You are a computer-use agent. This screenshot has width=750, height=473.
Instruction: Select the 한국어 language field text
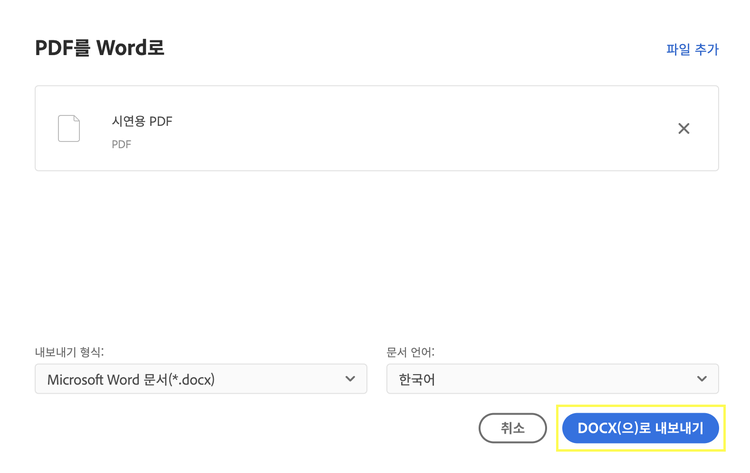pos(417,379)
